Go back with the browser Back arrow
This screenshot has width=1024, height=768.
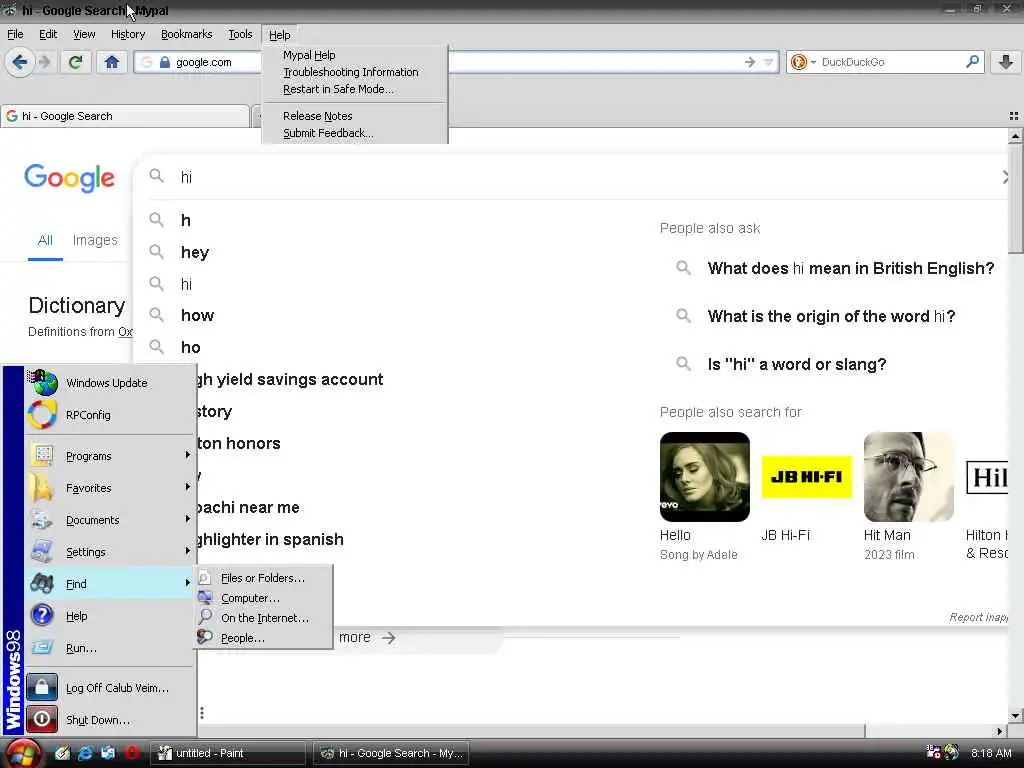point(20,63)
